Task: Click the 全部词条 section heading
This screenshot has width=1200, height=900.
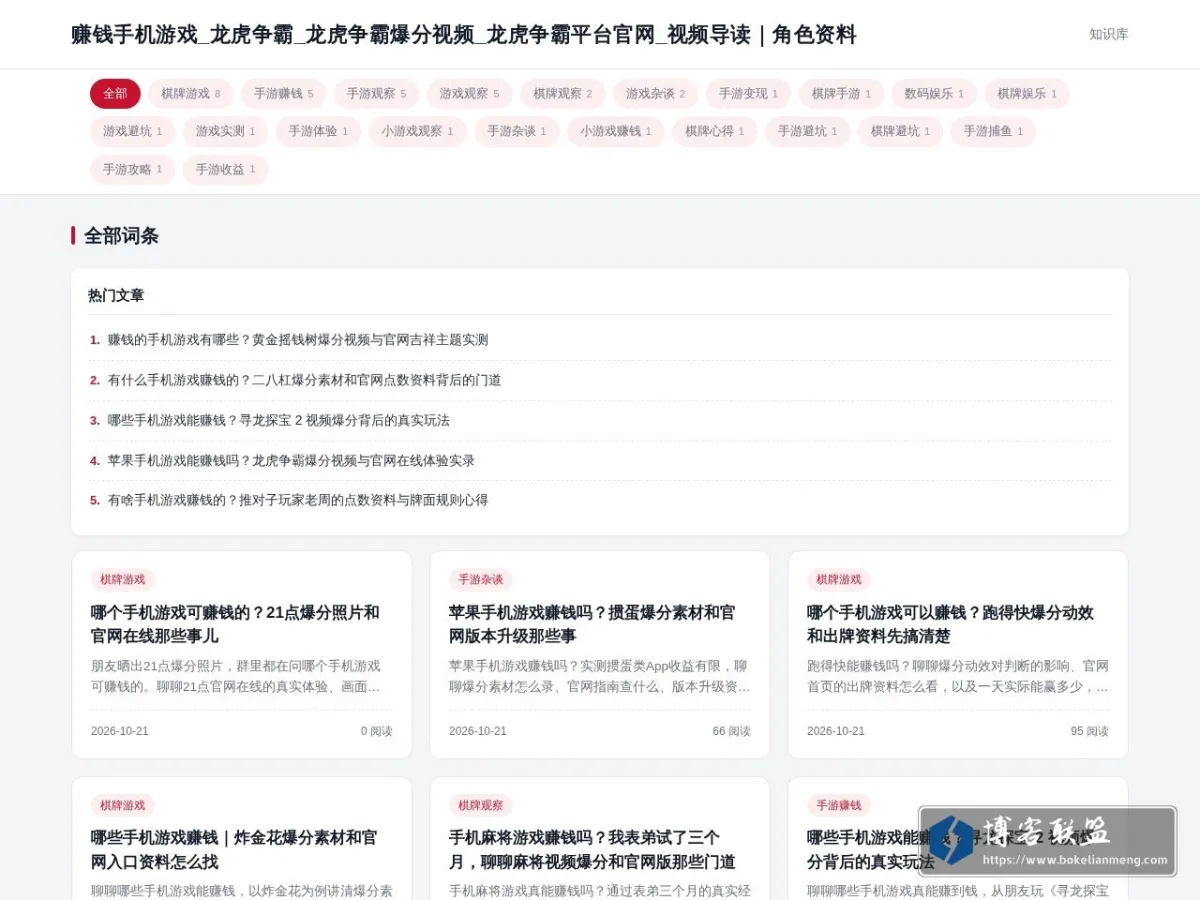Action: pos(121,236)
